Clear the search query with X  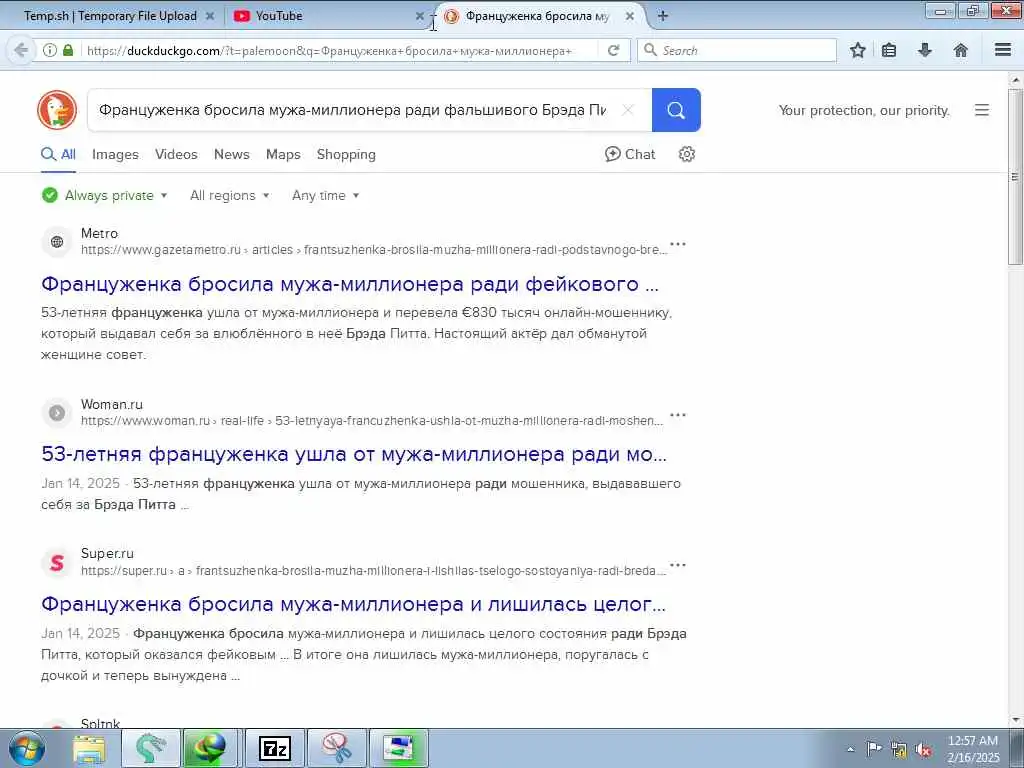point(628,110)
